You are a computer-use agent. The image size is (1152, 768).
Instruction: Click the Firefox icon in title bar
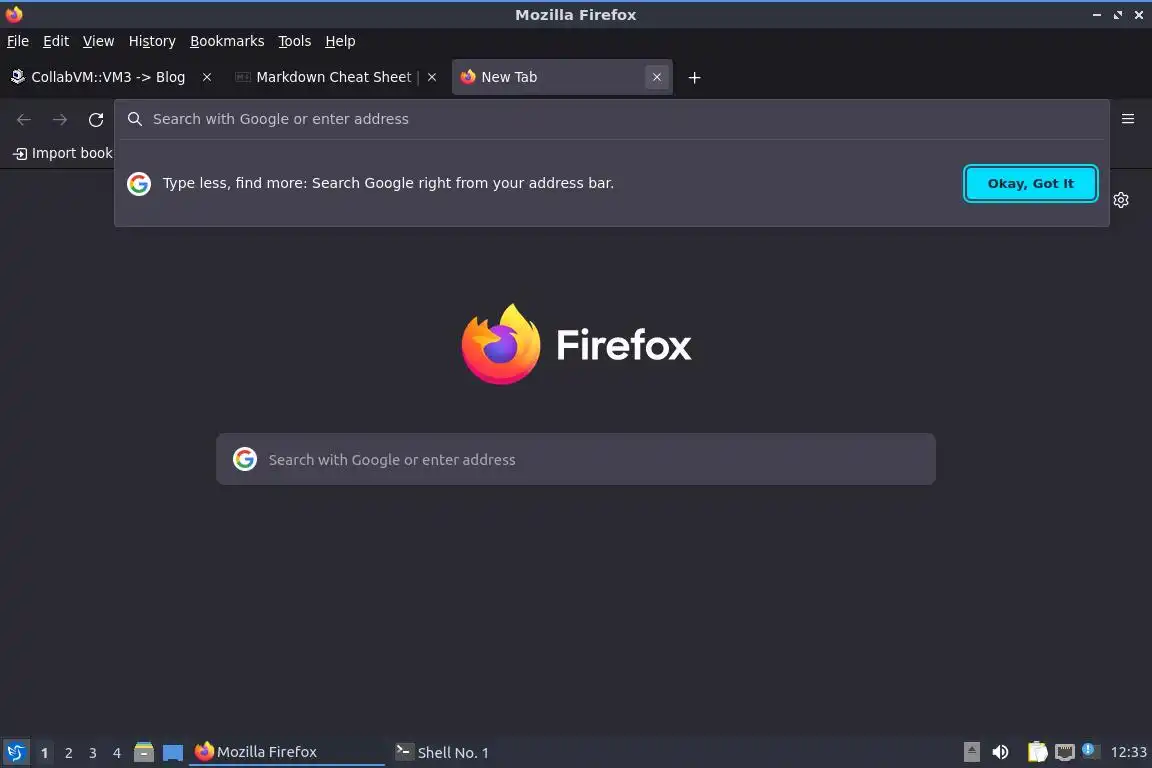pos(14,14)
